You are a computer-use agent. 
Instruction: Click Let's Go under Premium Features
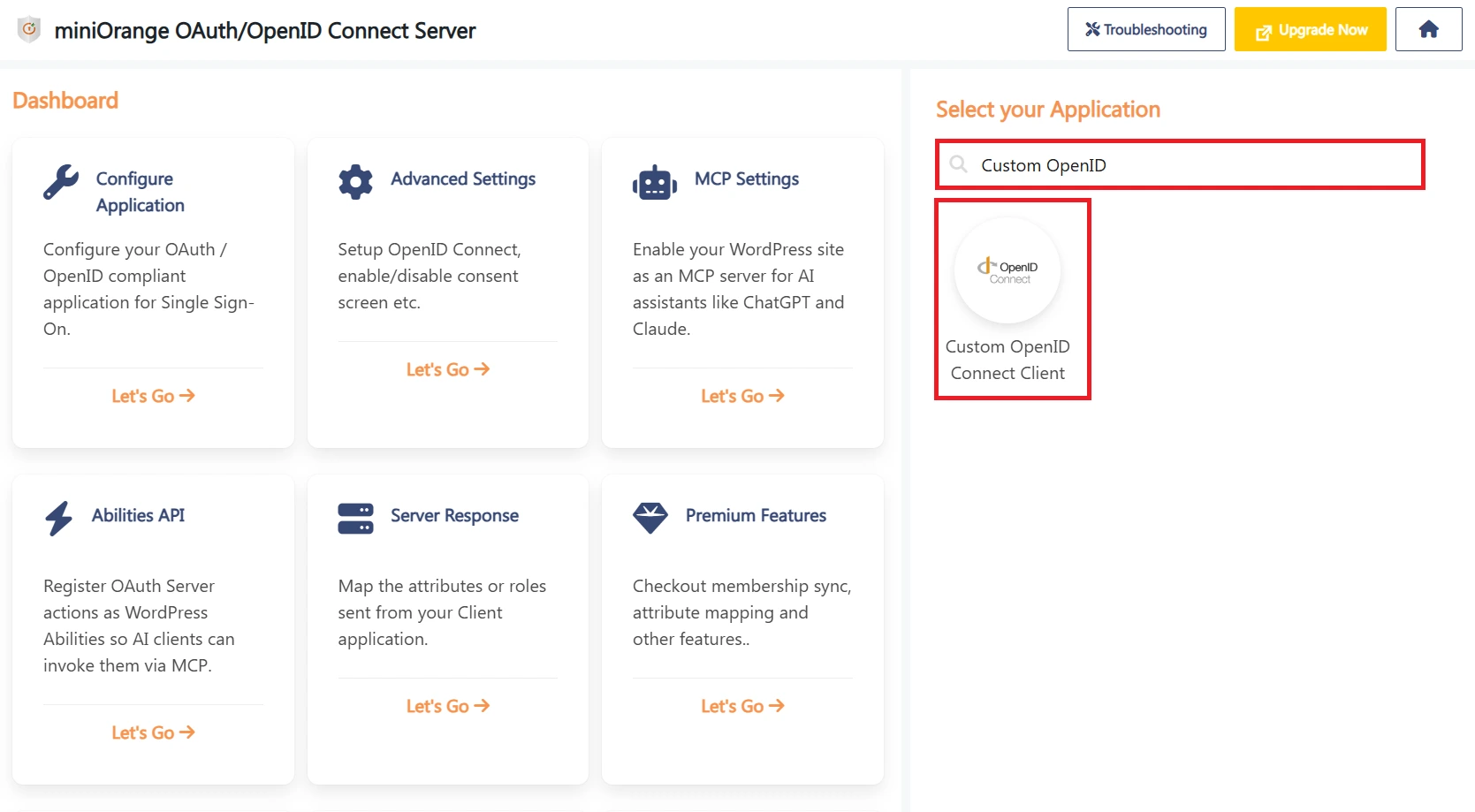coord(742,706)
